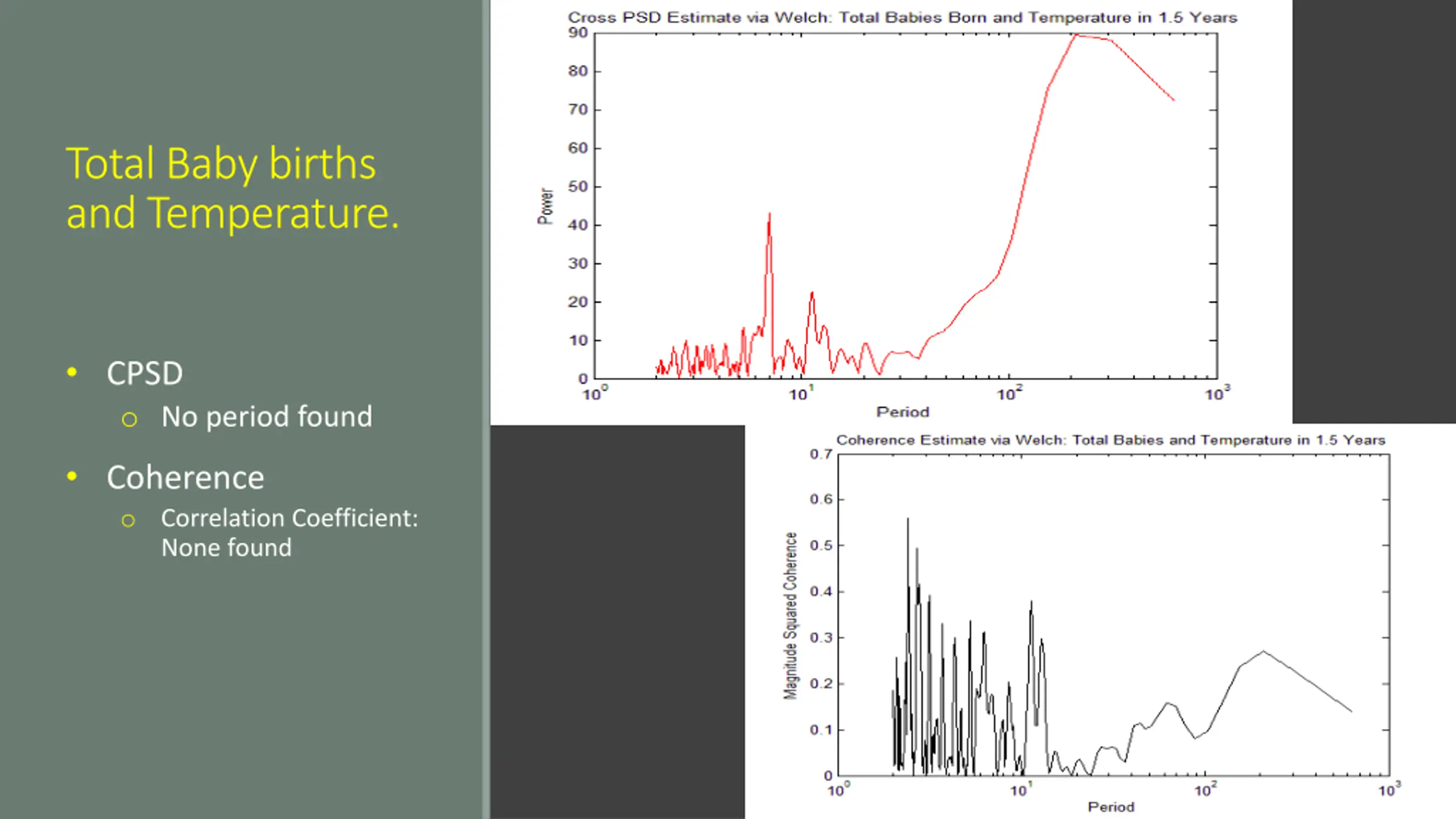The height and width of the screenshot is (819, 1456).
Task: Click the '50' tick label on Power axis
Action: 578,187
